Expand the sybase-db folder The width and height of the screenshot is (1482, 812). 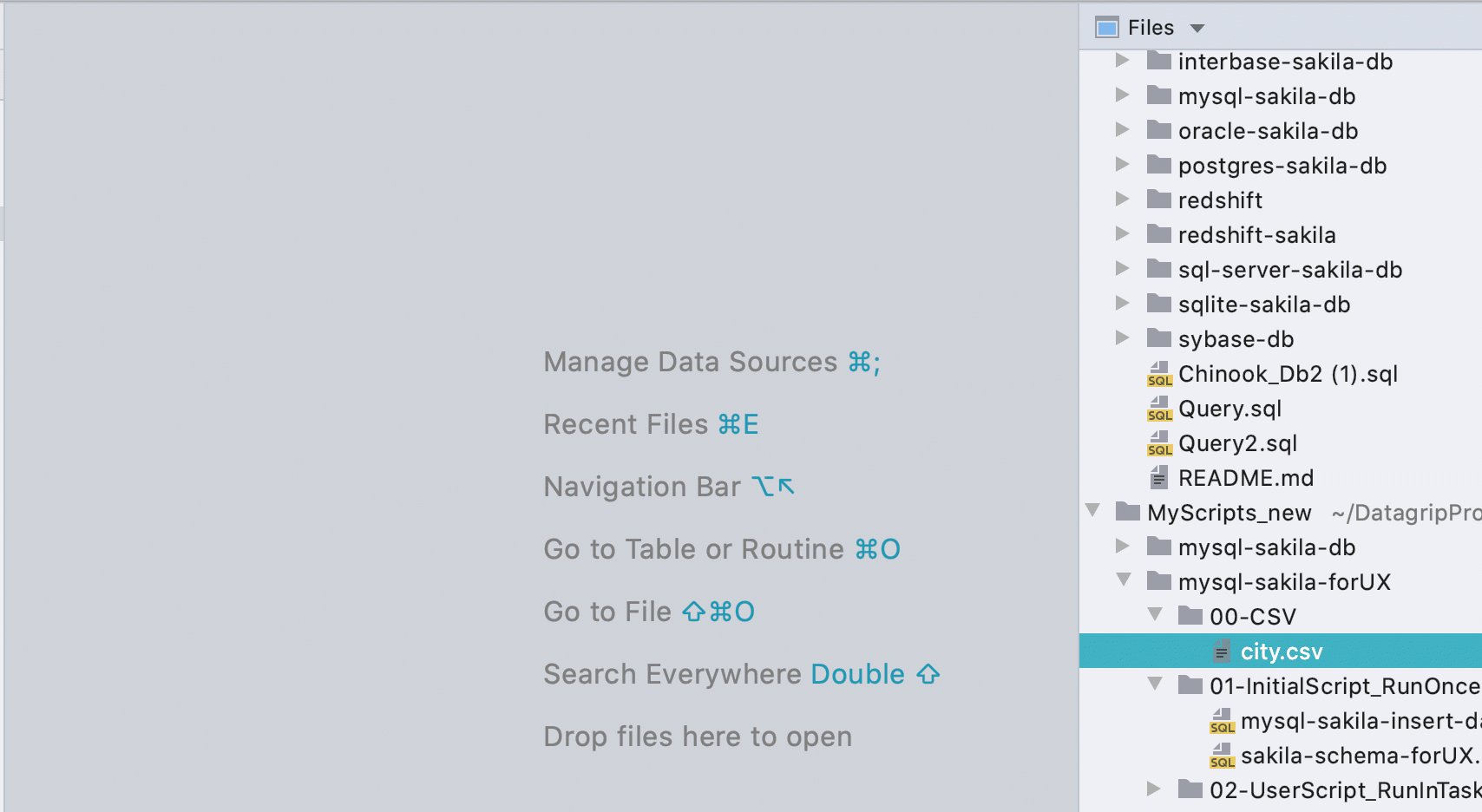(1122, 338)
